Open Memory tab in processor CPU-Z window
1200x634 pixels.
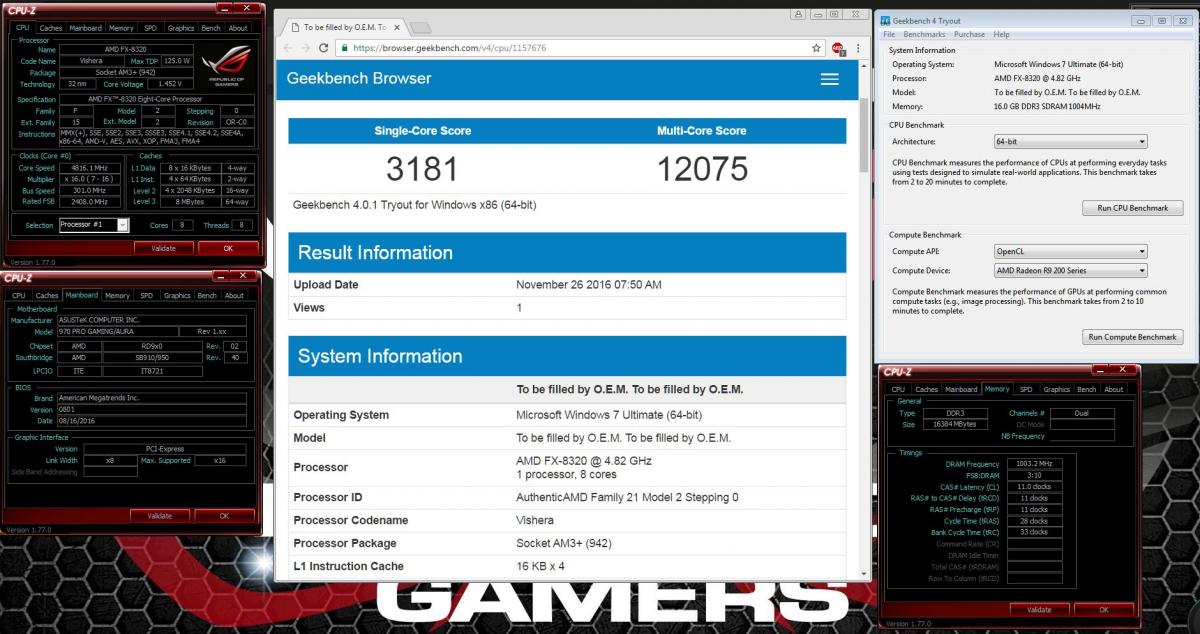pyautogui.click(x=121, y=28)
